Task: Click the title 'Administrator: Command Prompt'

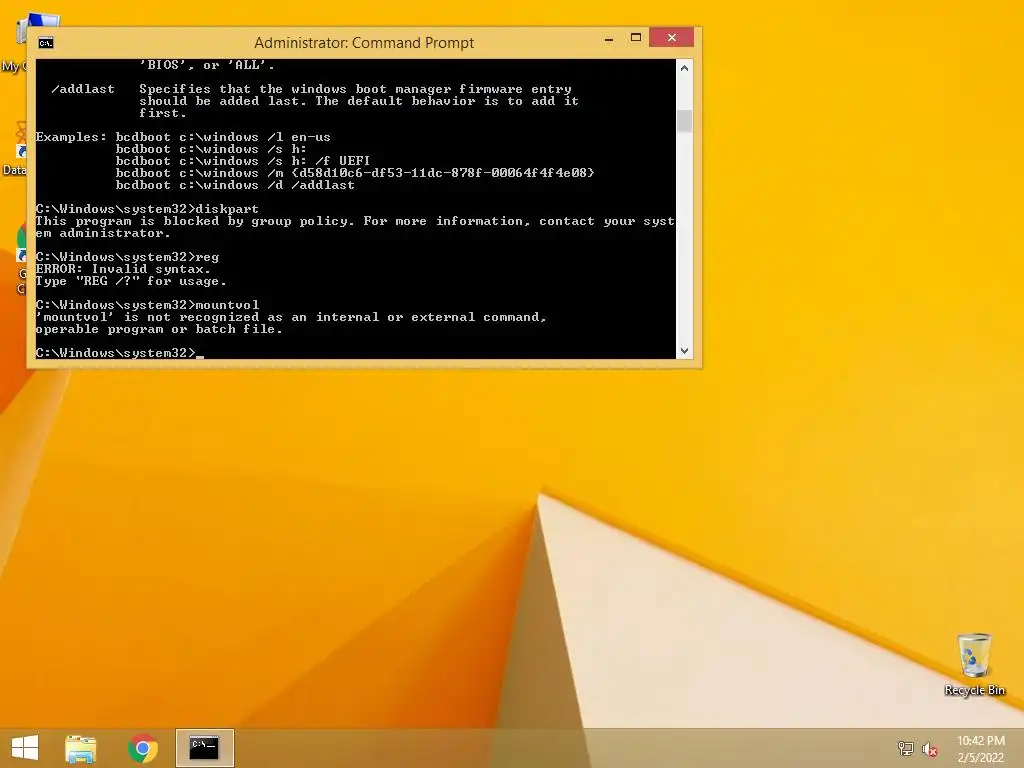Action: (x=364, y=43)
